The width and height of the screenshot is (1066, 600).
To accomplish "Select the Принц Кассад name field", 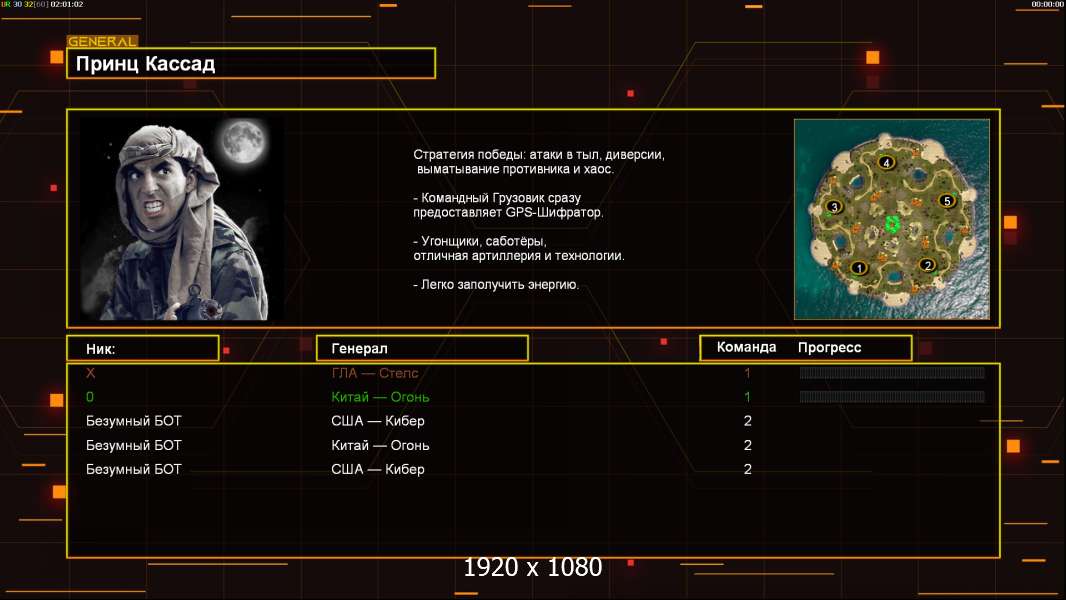I will pos(251,63).
